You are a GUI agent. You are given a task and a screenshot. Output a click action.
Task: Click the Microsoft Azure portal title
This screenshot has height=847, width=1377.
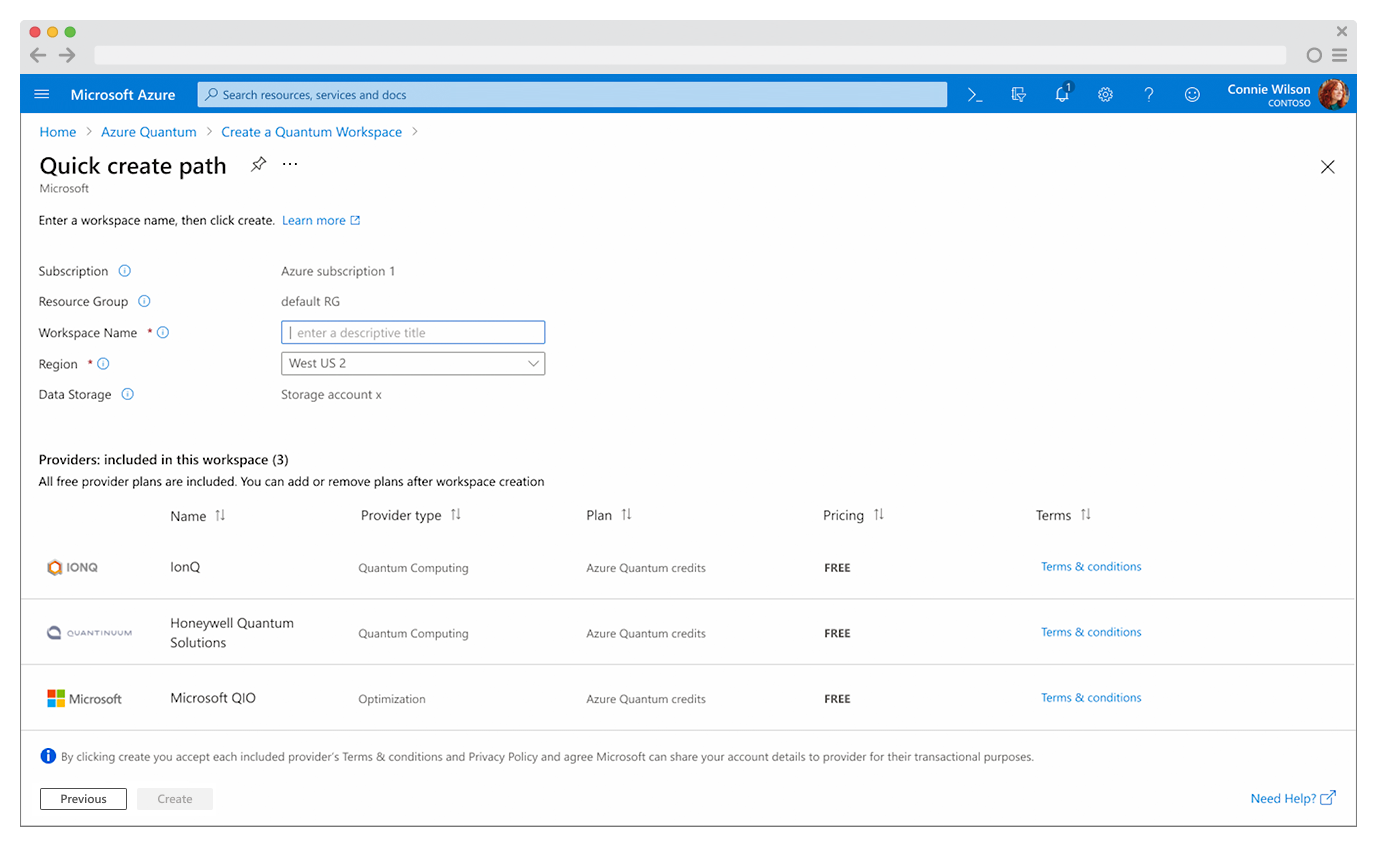[123, 95]
